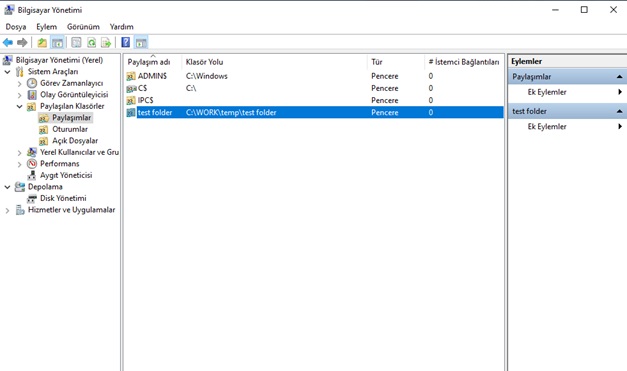Click the Görev Zamanlayıcı clock icon
Viewport: 627px width, 371px height.
point(32,83)
